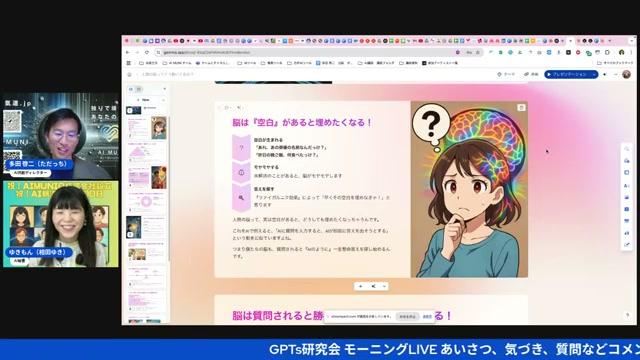Open the Chrome three-dot menu

click(630, 53)
